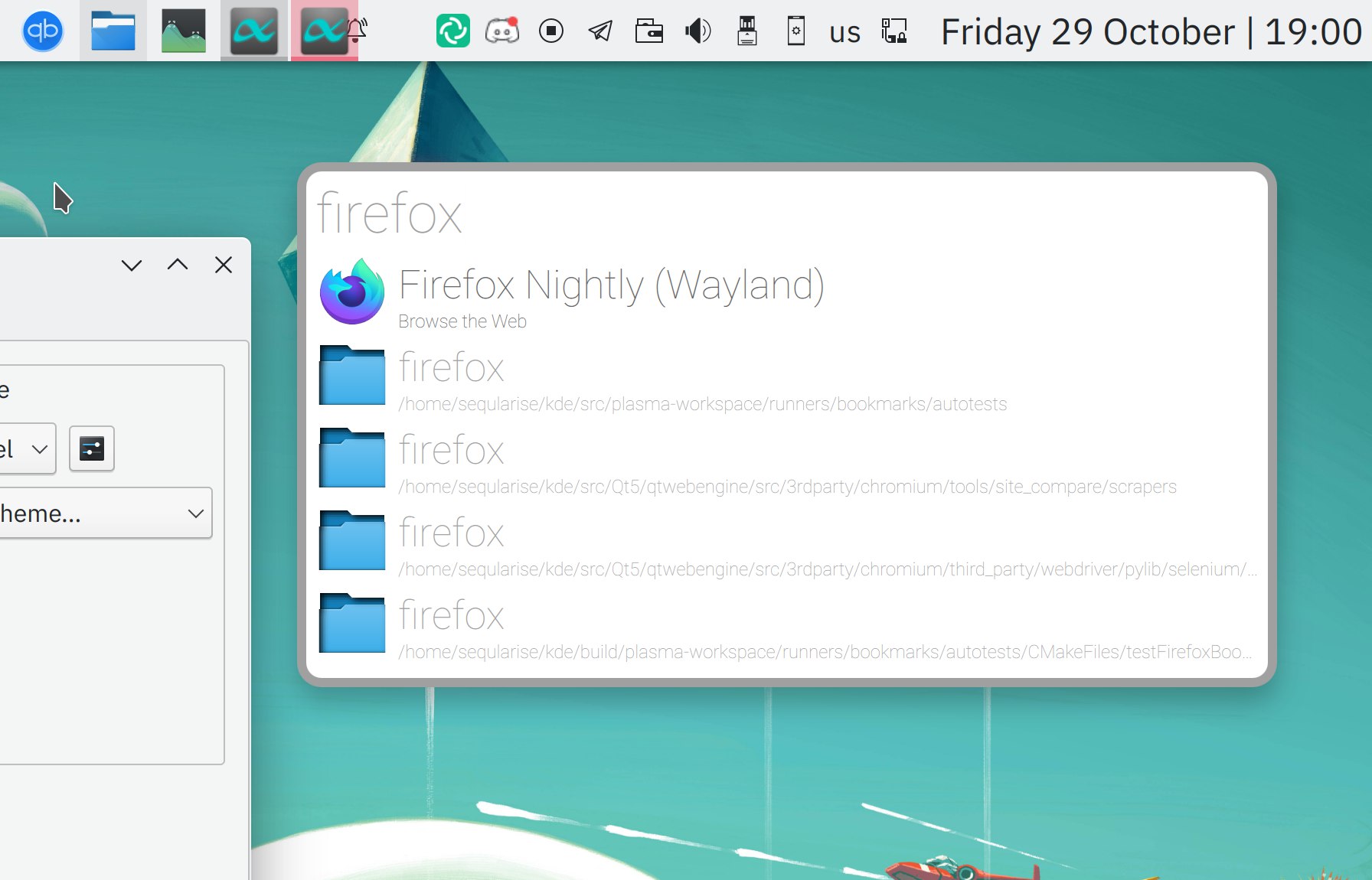Click the upward chevron in the left window titlebar

tap(178, 265)
